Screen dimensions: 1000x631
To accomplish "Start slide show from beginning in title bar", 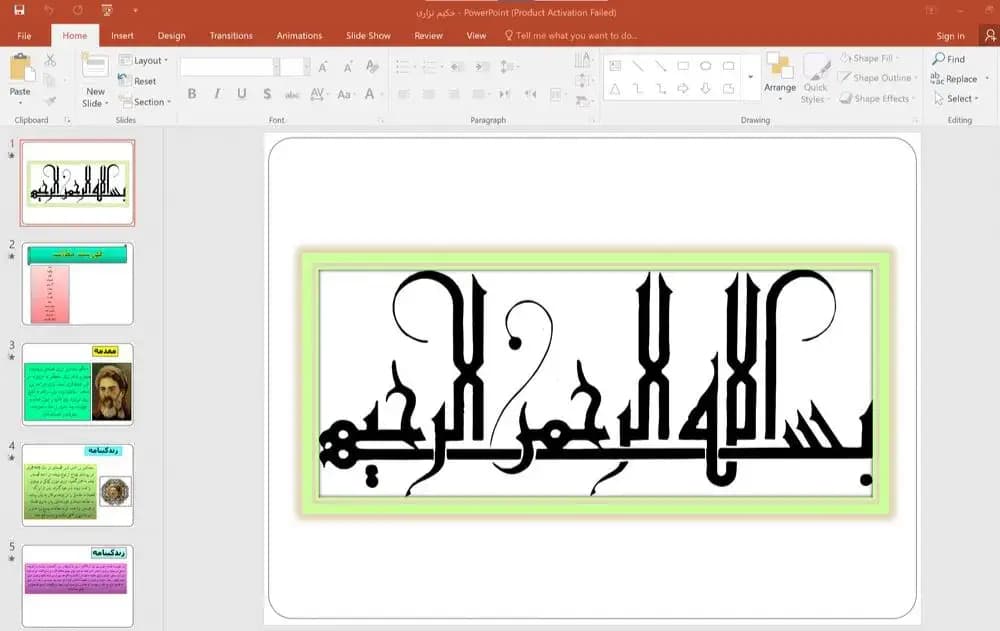I will click(107, 10).
